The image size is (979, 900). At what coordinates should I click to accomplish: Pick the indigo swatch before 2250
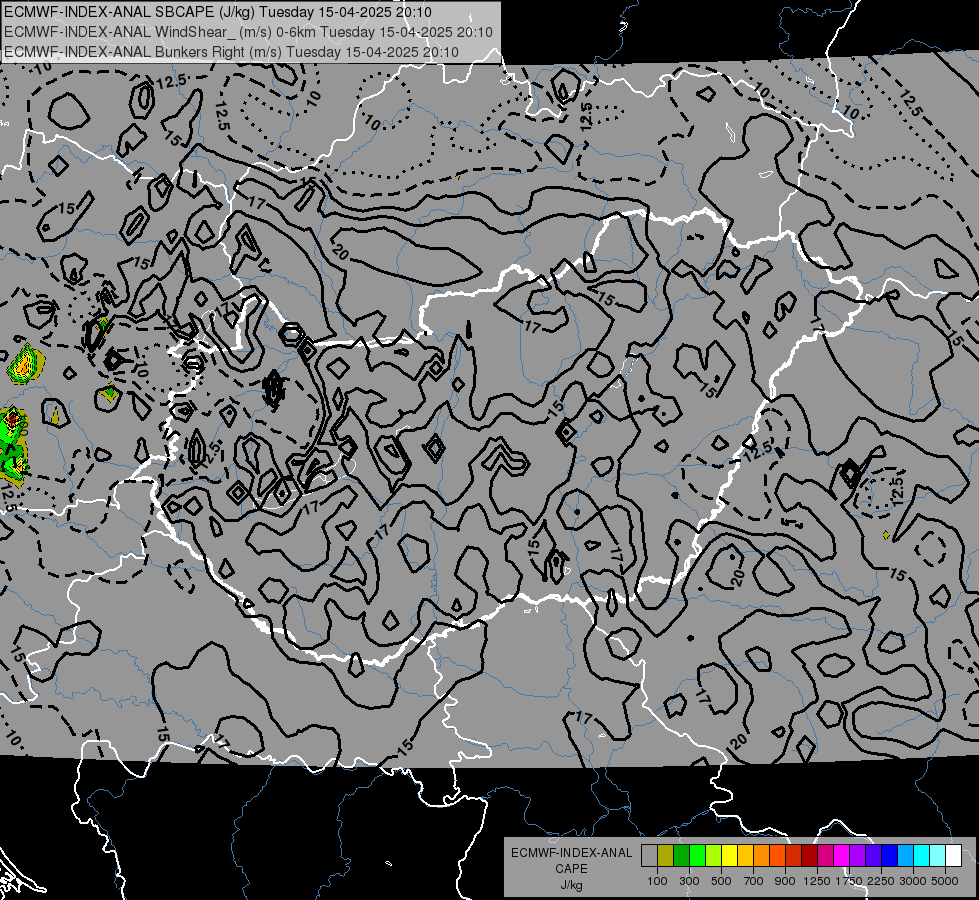pyautogui.click(x=873, y=855)
